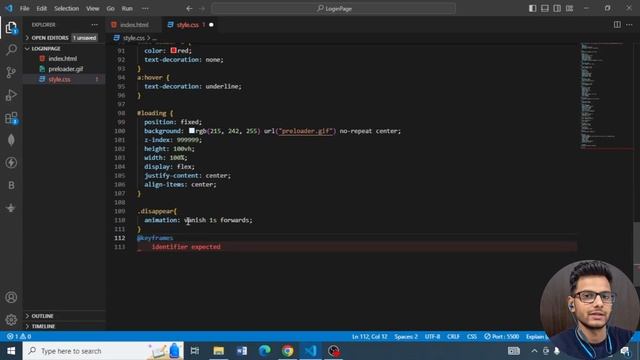The width and height of the screenshot is (640, 360).
Task: Click the UTF-8 encoding status item
Action: click(432, 337)
